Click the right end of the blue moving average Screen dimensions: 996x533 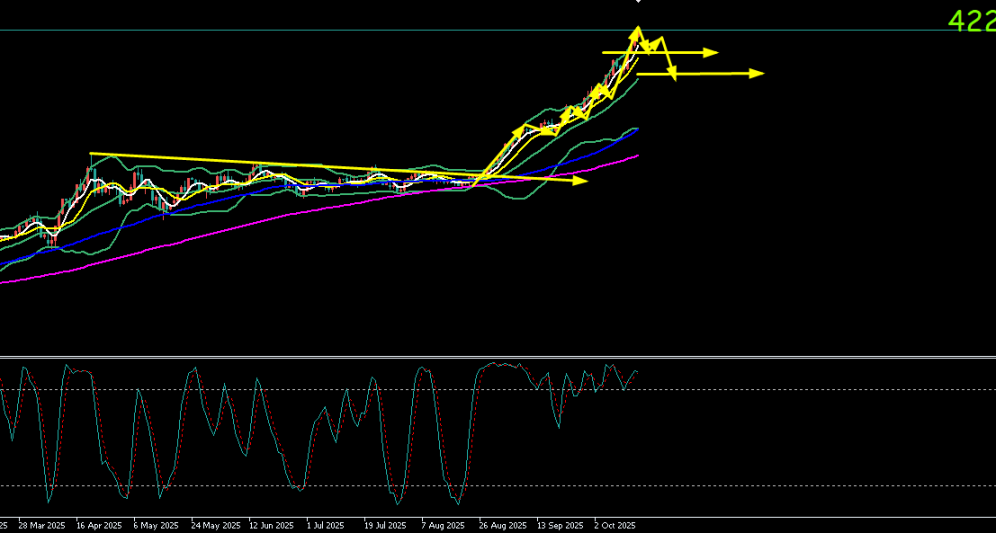(x=637, y=129)
